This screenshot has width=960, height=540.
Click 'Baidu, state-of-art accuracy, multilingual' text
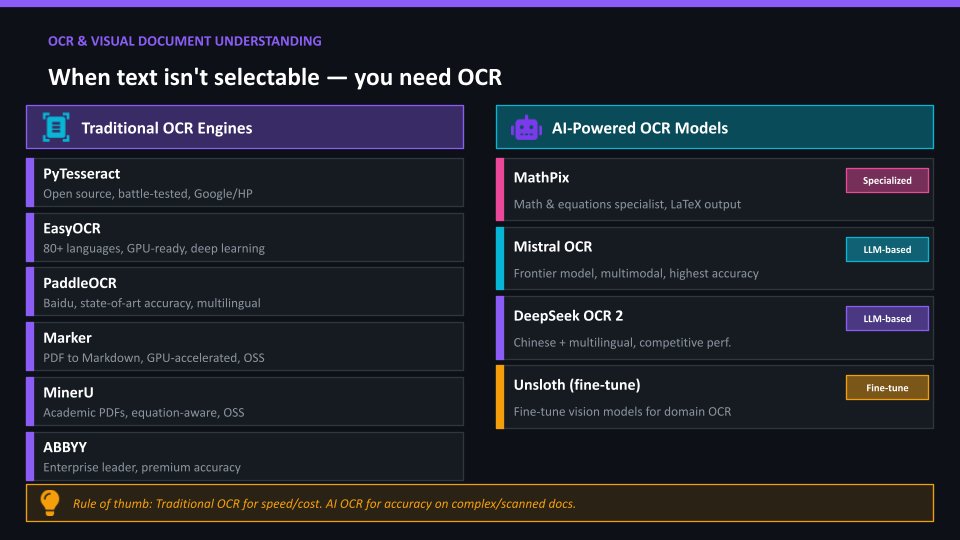(152, 303)
